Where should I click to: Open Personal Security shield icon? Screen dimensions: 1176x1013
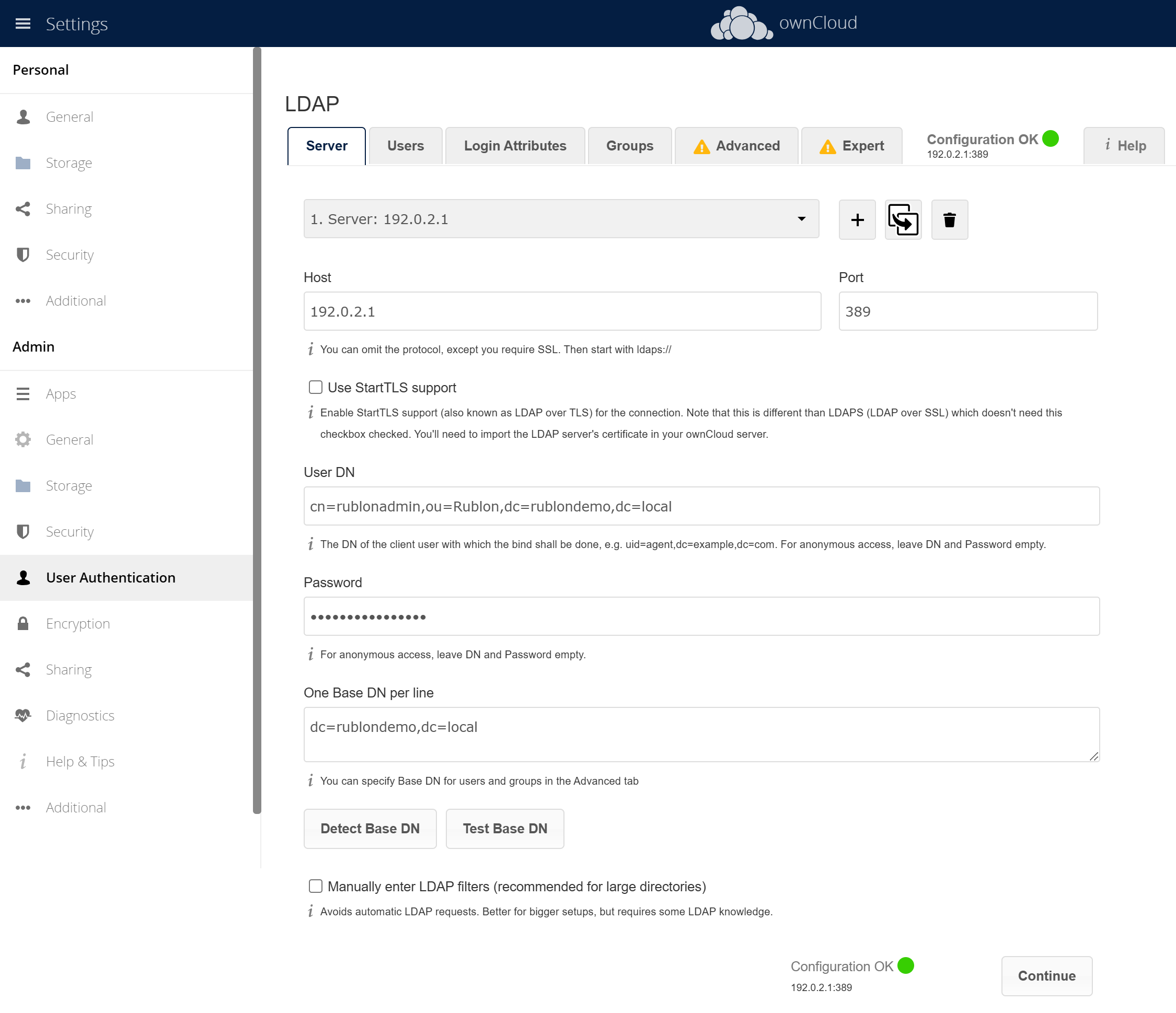click(x=22, y=254)
